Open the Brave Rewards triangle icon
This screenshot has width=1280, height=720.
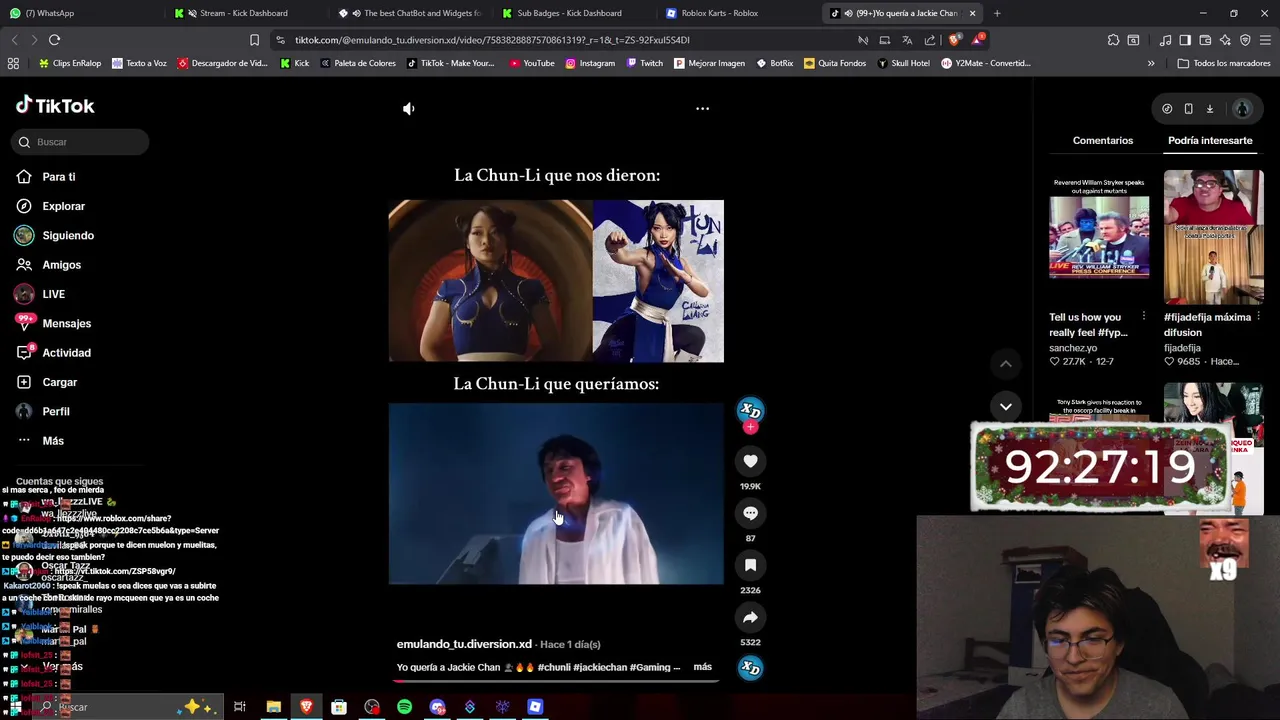[x=977, y=40]
